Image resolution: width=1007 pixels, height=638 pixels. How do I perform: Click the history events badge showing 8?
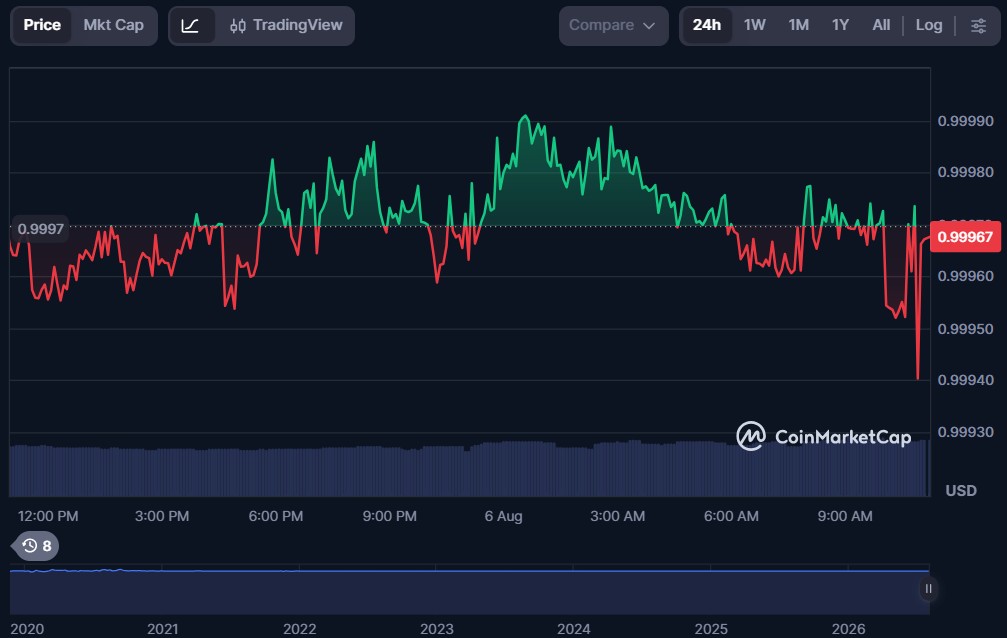(x=37, y=546)
